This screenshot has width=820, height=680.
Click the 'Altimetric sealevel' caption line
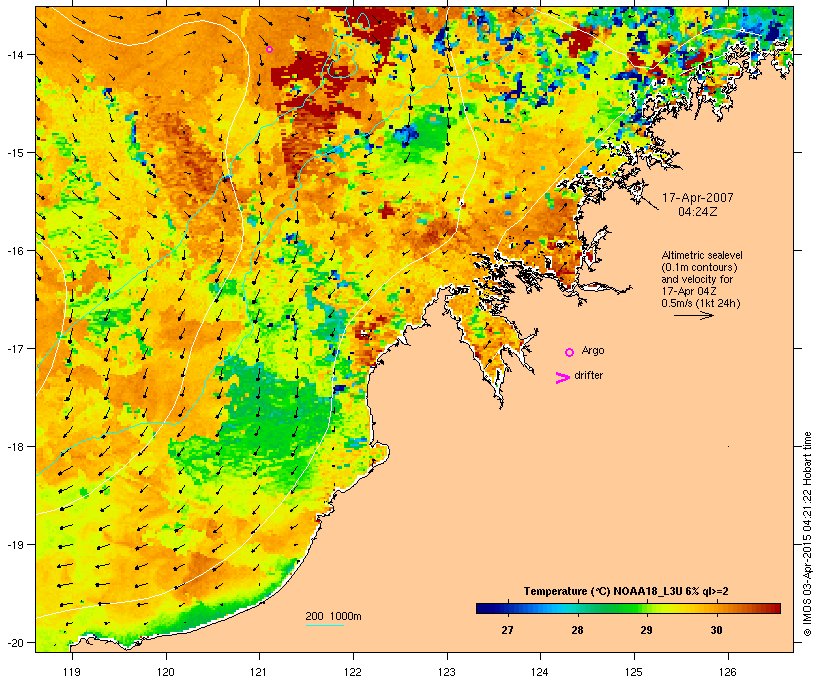tap(702, 255)
